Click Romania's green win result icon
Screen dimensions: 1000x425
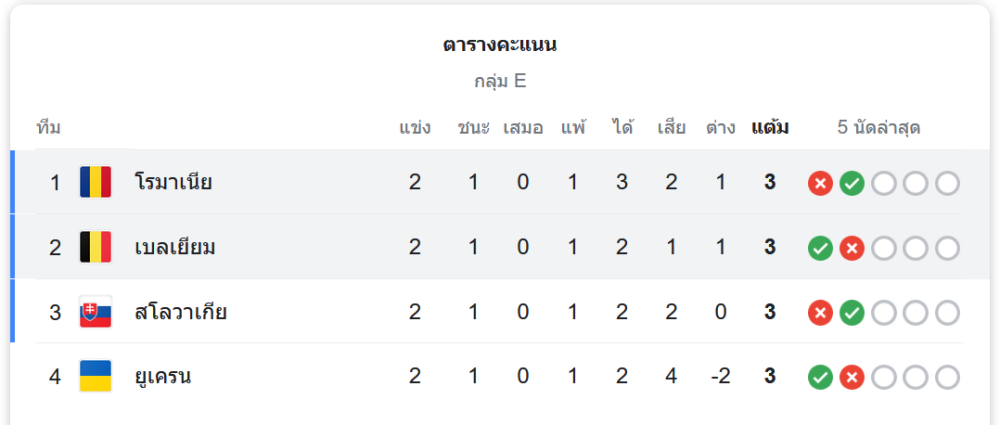[x=852, y=183]
